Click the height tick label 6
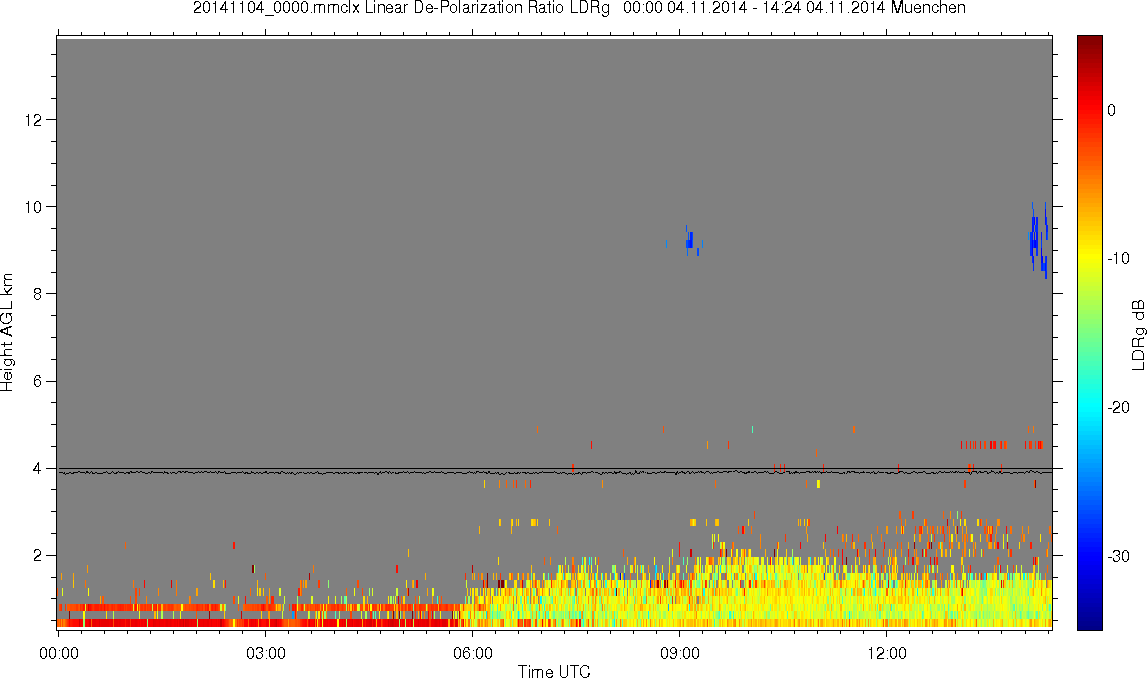The image size is (1147, 678). click(36, 381)
